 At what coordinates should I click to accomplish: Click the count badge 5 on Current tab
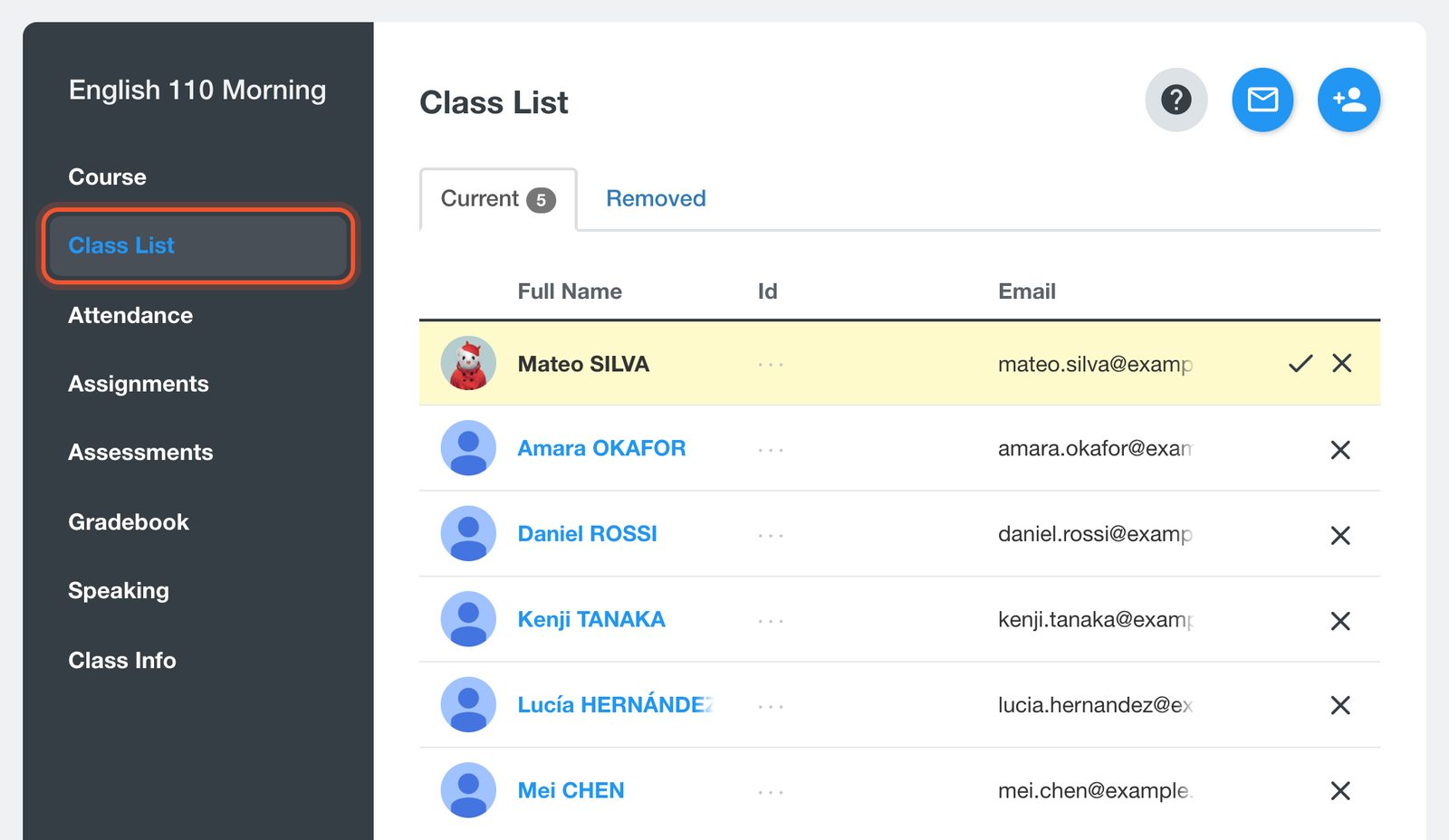coord(541,200)
